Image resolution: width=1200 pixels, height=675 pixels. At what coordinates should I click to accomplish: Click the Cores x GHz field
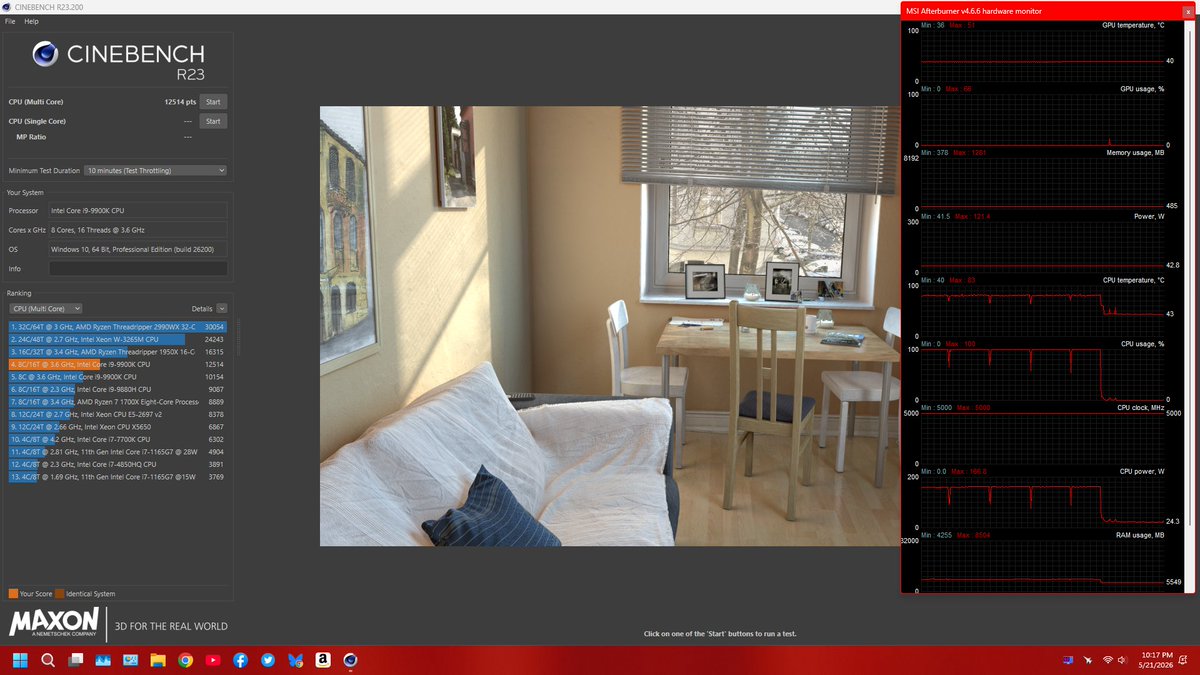tap(138, 230)
